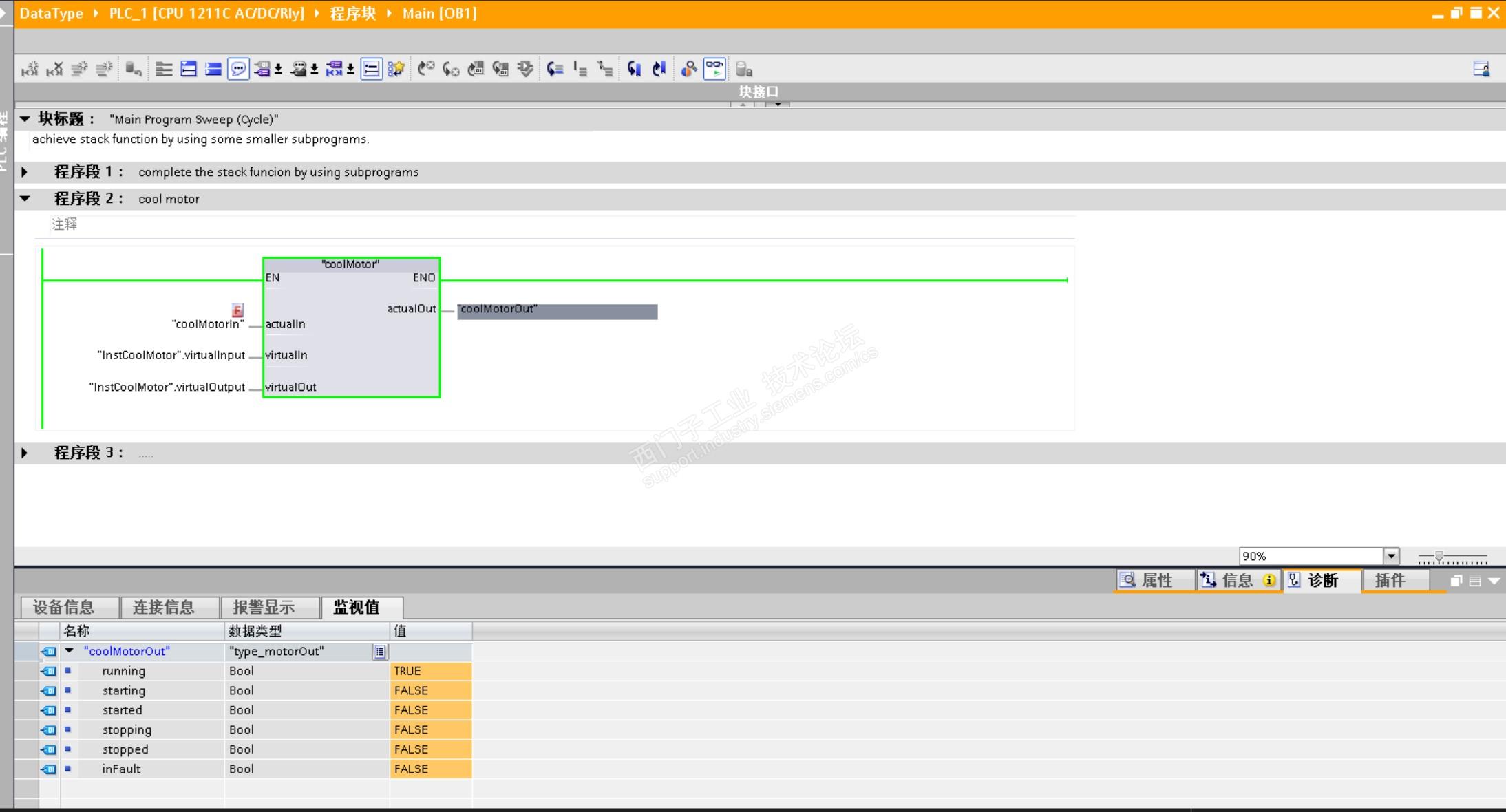Toggle monitoring on/off glasses icon
This screenshot has width=1506, height=812.
tap(714, 69)
